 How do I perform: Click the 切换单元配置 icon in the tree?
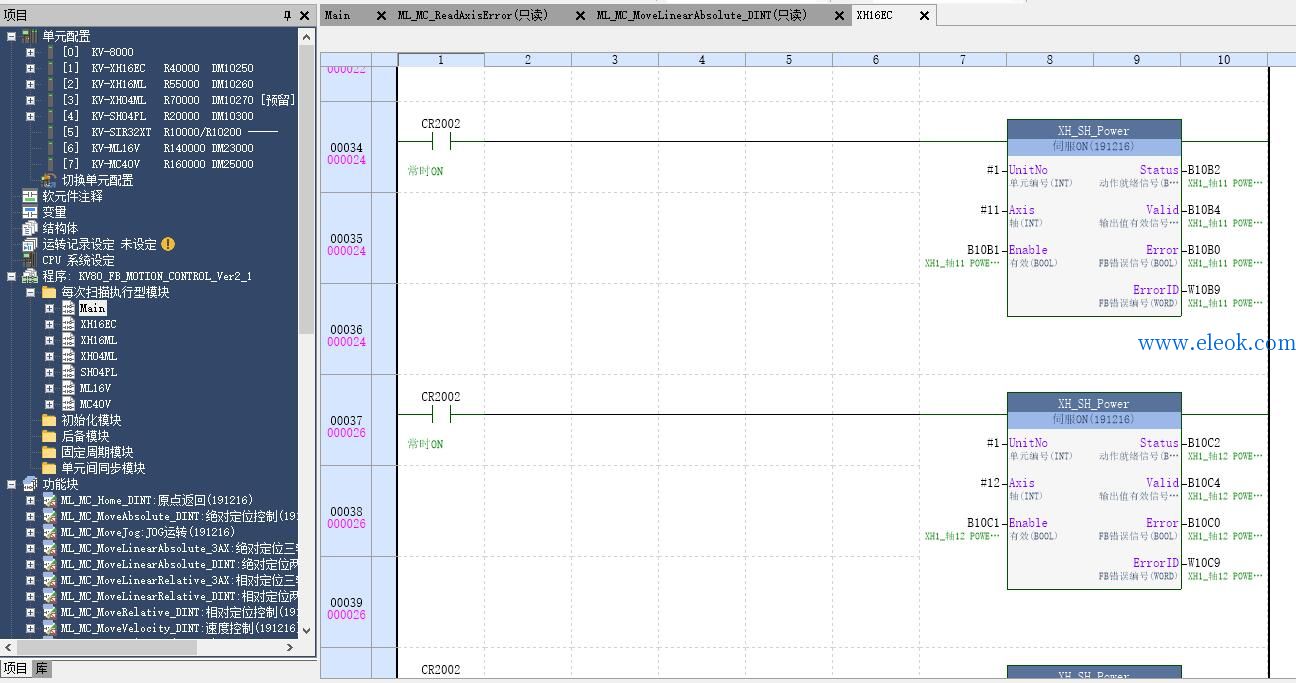pos(50,180)
